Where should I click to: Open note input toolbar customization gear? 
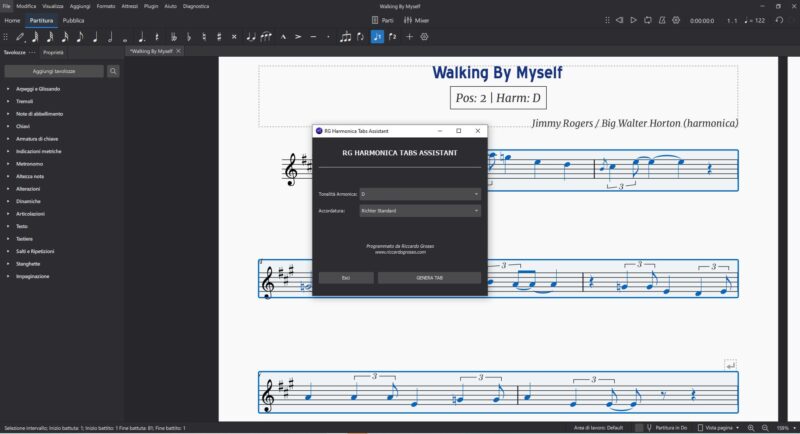point(424,37)
